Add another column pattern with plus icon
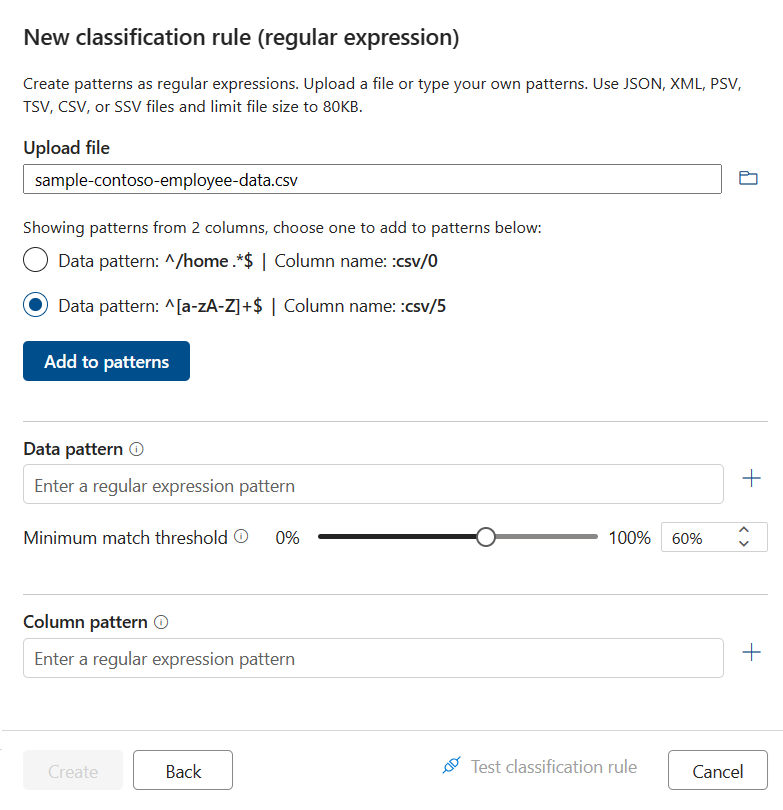This screenshot has width=783, height=810. pos(751,652)
